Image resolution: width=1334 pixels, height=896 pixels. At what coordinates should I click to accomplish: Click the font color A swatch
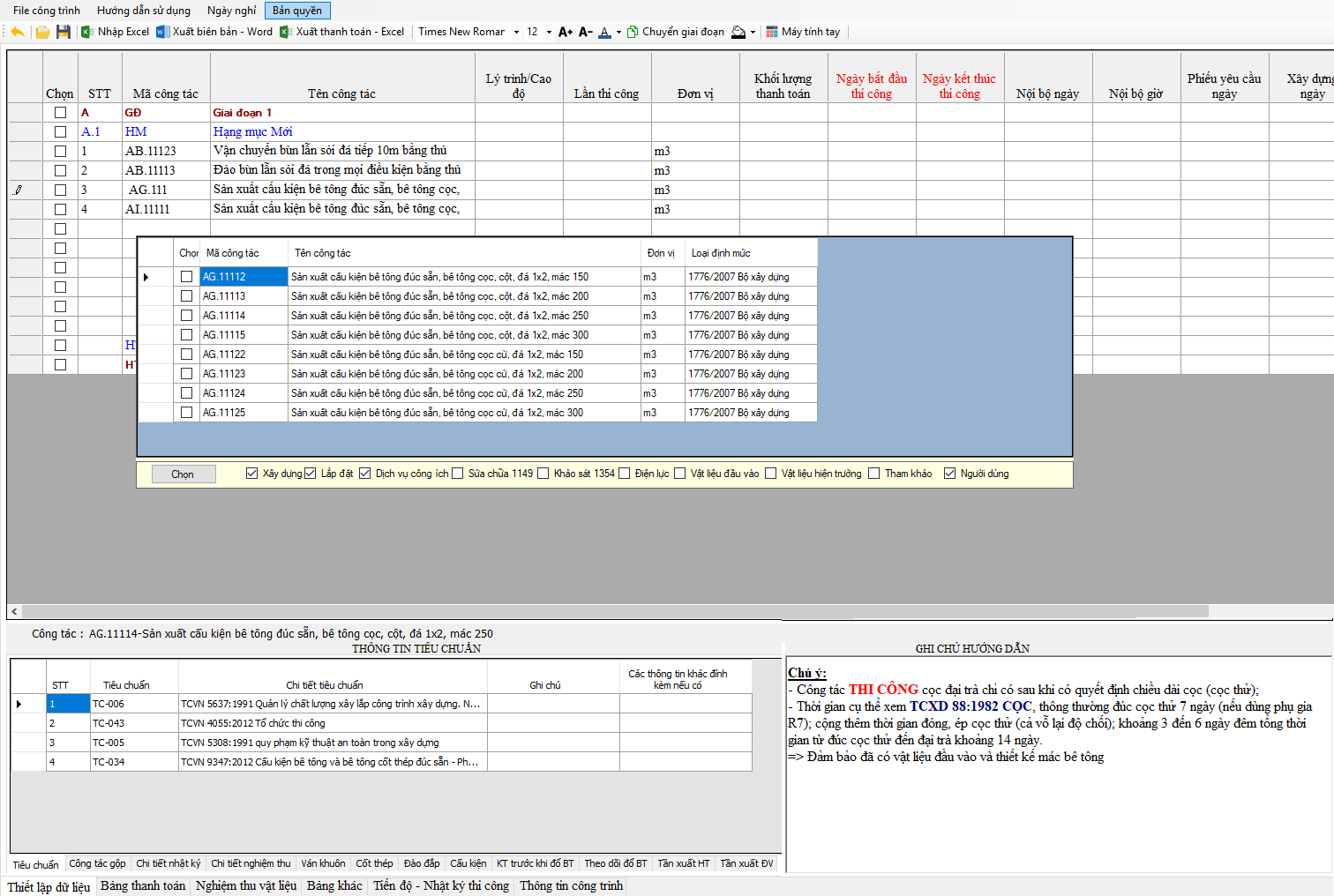pyautogui.click(x=604, y=32)
